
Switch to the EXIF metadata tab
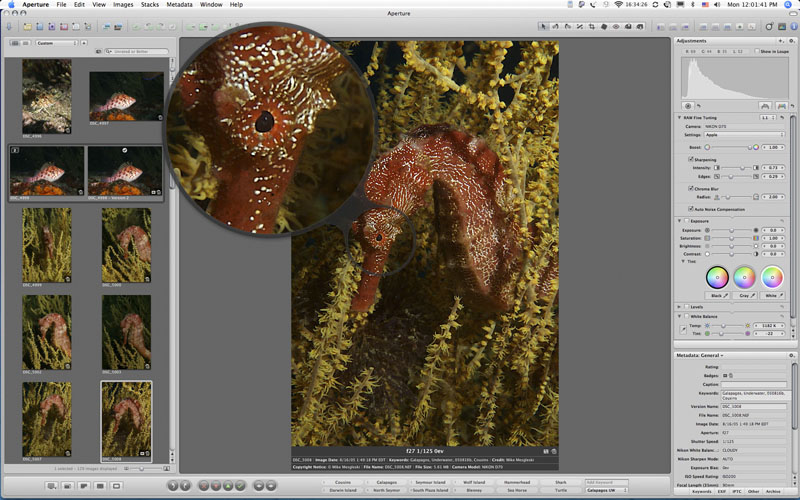point(722,491)
